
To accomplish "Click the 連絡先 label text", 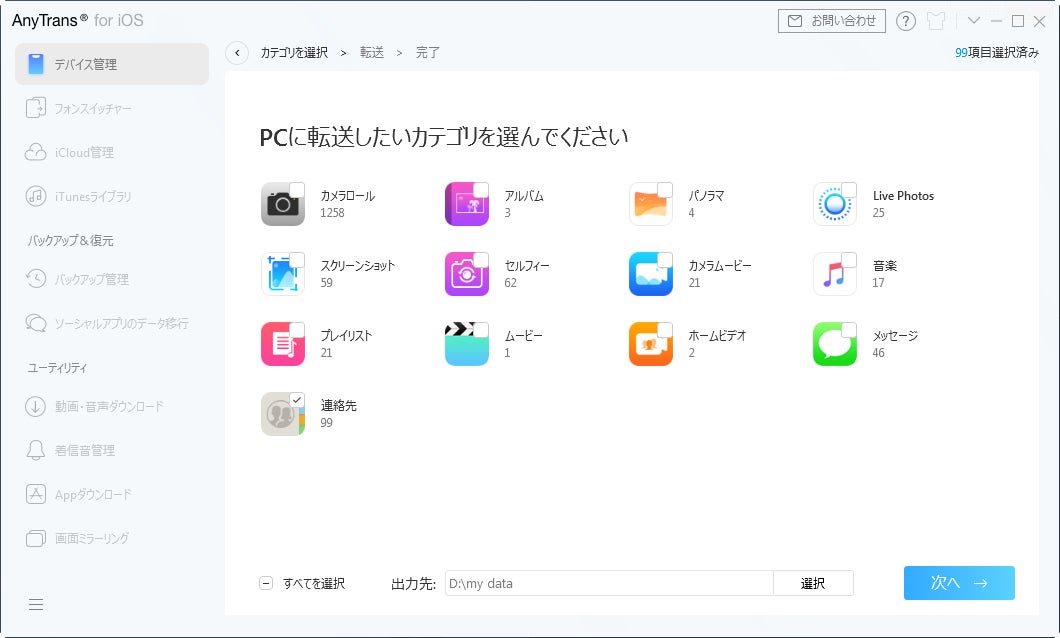I will 338,406.
